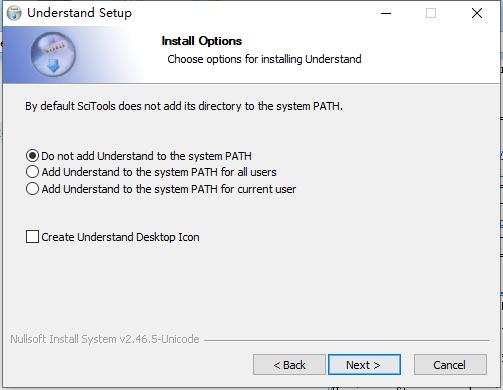Image resolution: width=503 pixels, height=390 pixels.
Task: Click the Understand Setup title bar icon
Action: tap(14, 13)
